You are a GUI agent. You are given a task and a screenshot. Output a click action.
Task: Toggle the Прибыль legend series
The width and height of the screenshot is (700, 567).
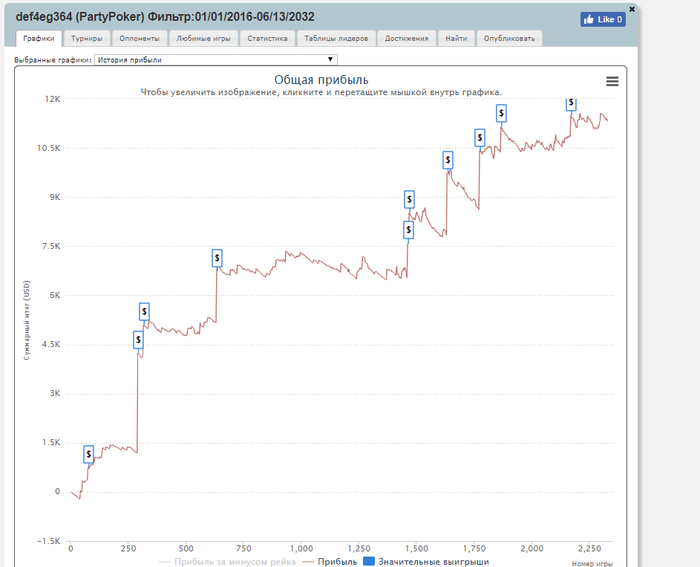click(x=330, y=562)
